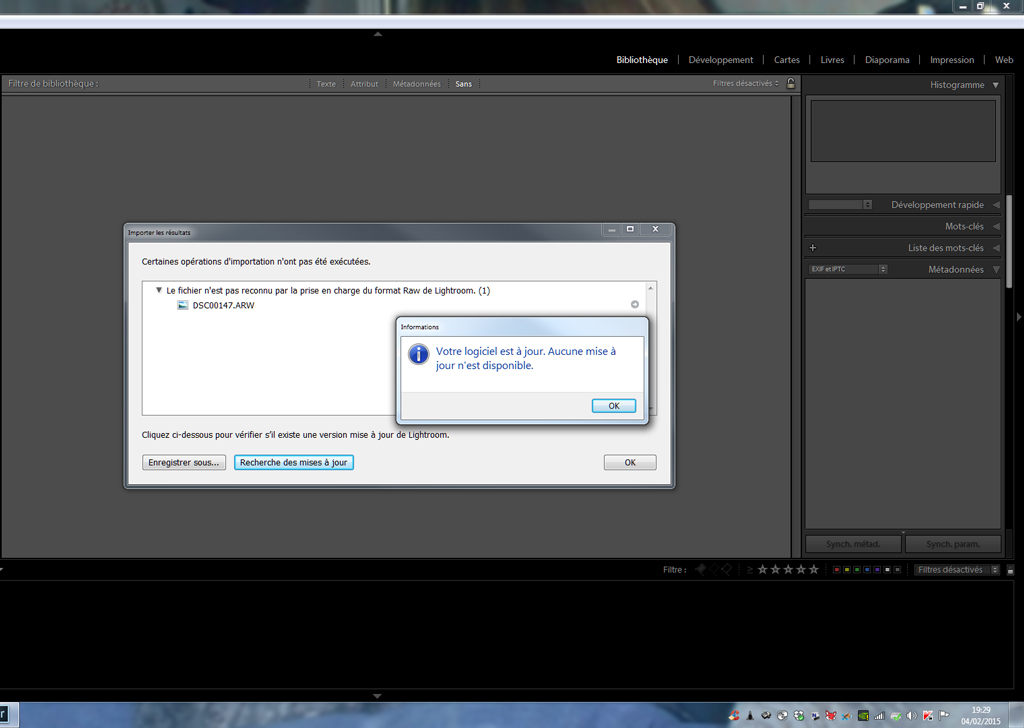Filter by rejected photos flag icon
The width and height of the screenshot is (1024, 728).
pos(726,569)
